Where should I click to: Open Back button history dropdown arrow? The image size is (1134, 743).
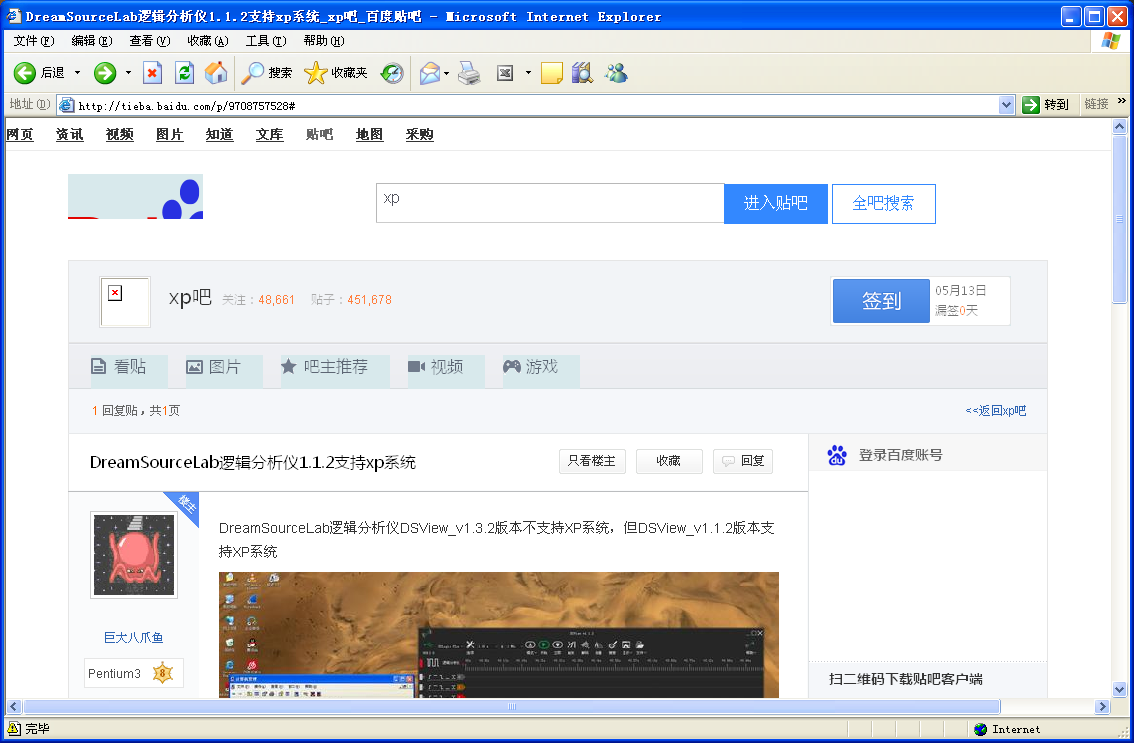tap(77, 72)
